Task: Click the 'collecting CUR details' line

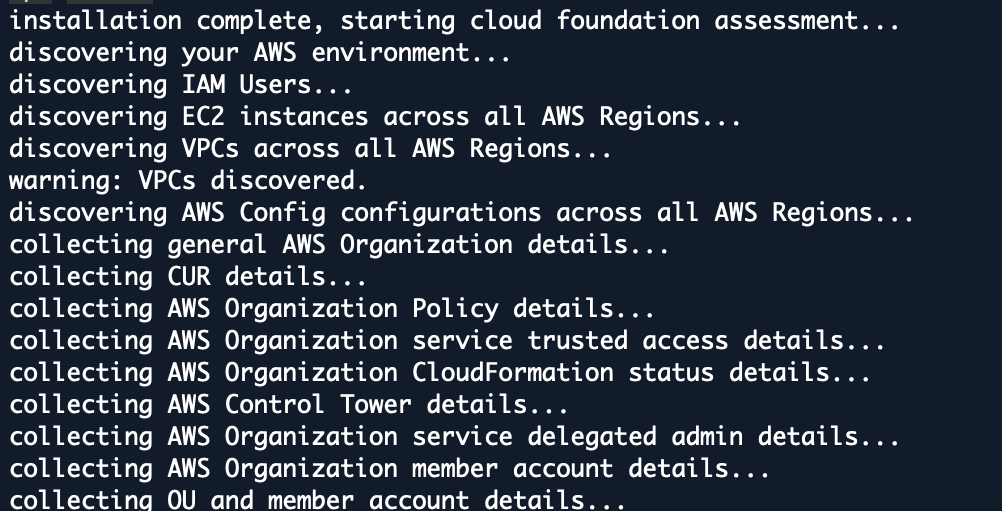Action: click(188, 277)
